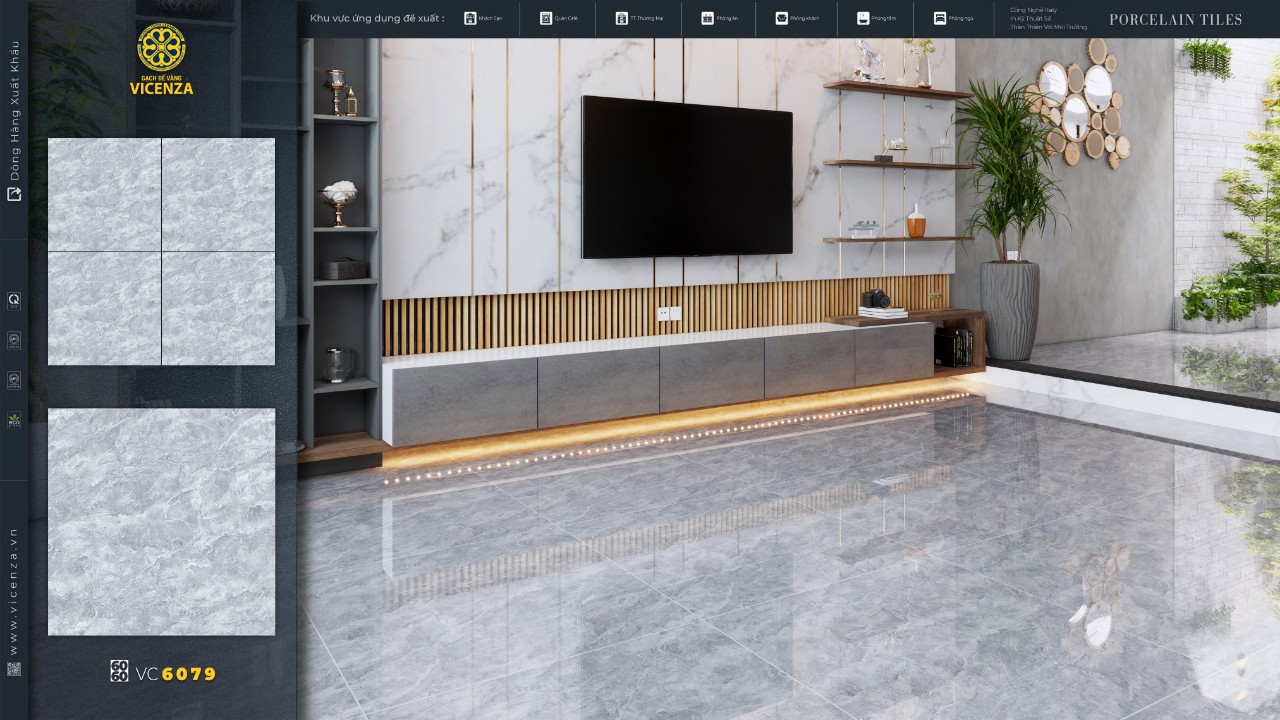Click the TT Thương Mại icon
Screen dimensions: 1280x720
[x=622, y=18]
